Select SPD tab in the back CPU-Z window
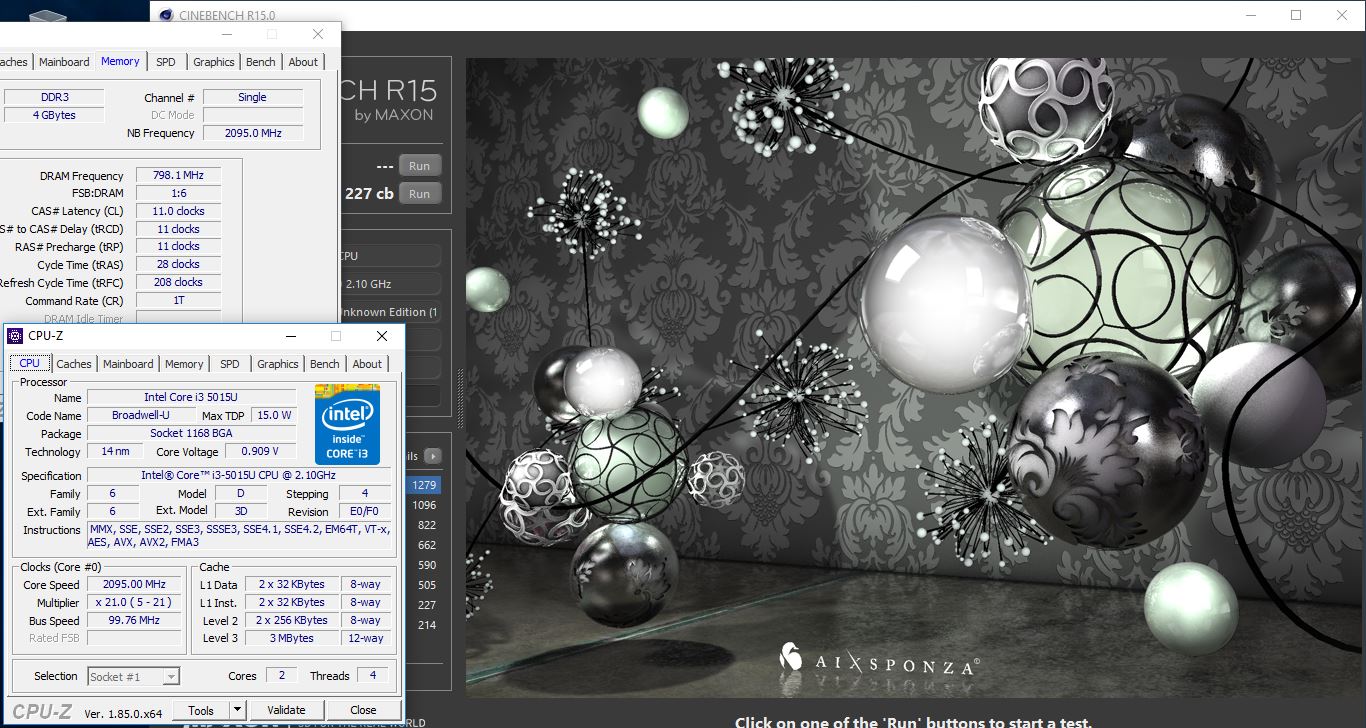Viewport: 1366px width, 728px height. [166, 62]
